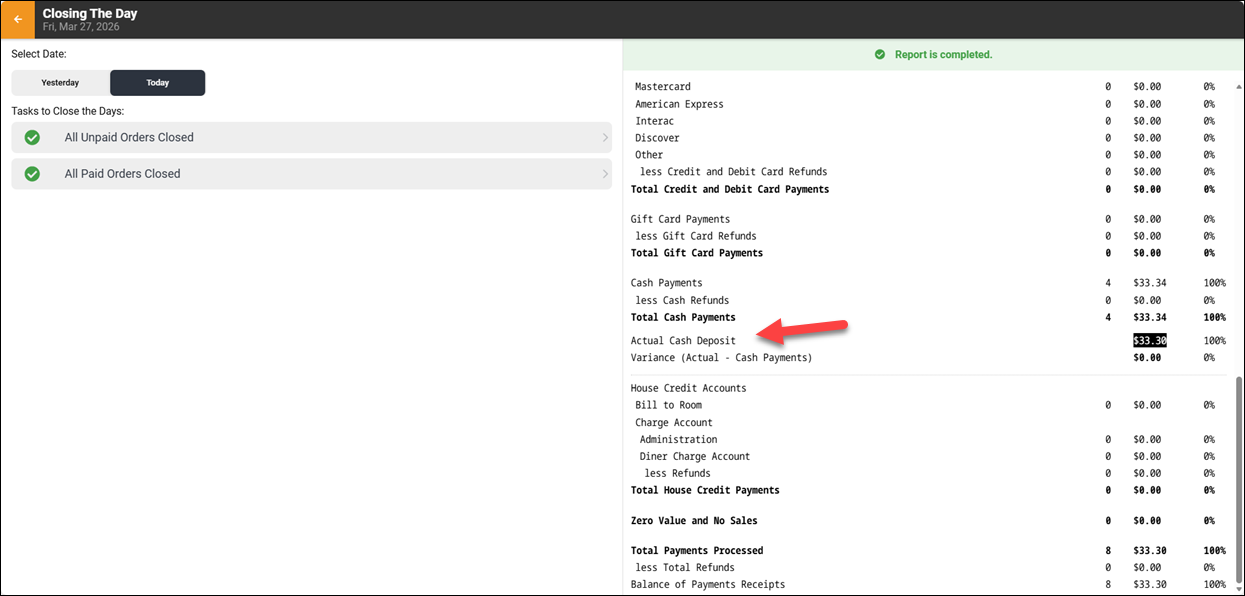Click Total Payments Processed label
This screenshot has width=1245, height=596.
697,551
